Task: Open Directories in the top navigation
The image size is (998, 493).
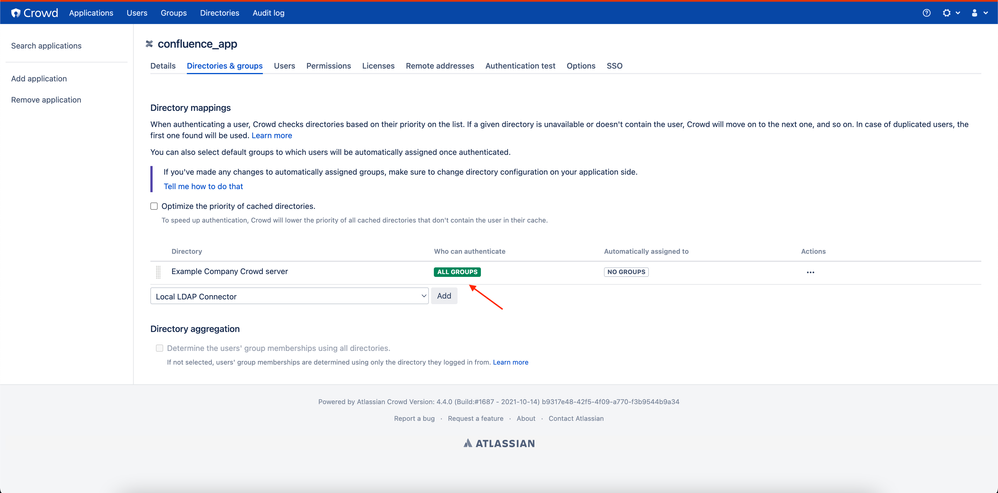Action: pos(220,13)
